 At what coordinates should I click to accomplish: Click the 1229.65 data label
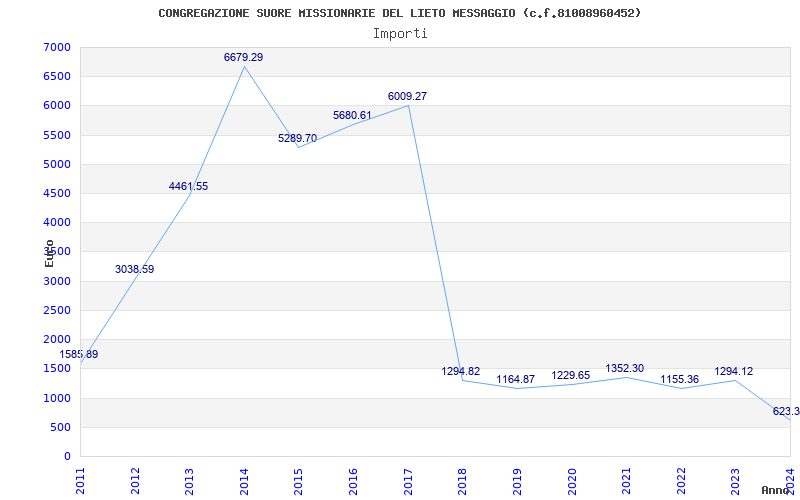pos(570,376)
